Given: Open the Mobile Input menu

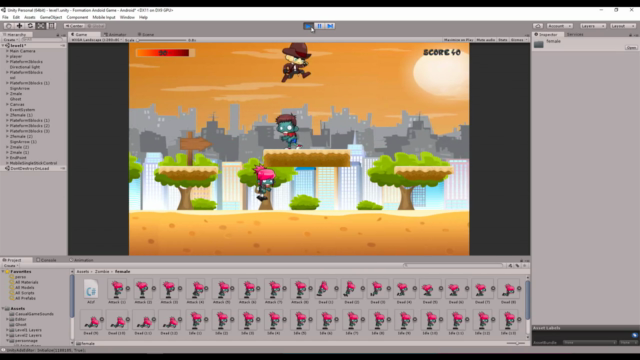Looking at the screenshot, I should (104, 17).
